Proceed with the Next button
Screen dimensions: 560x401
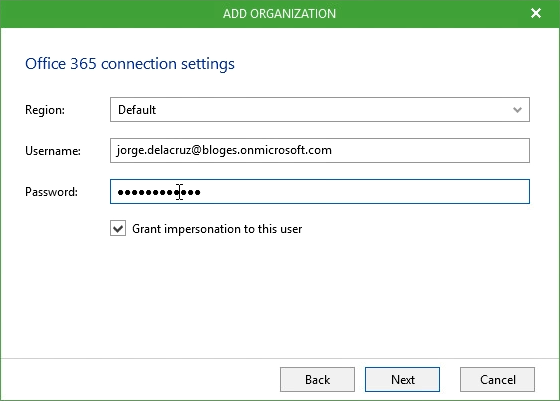[402, 380]
